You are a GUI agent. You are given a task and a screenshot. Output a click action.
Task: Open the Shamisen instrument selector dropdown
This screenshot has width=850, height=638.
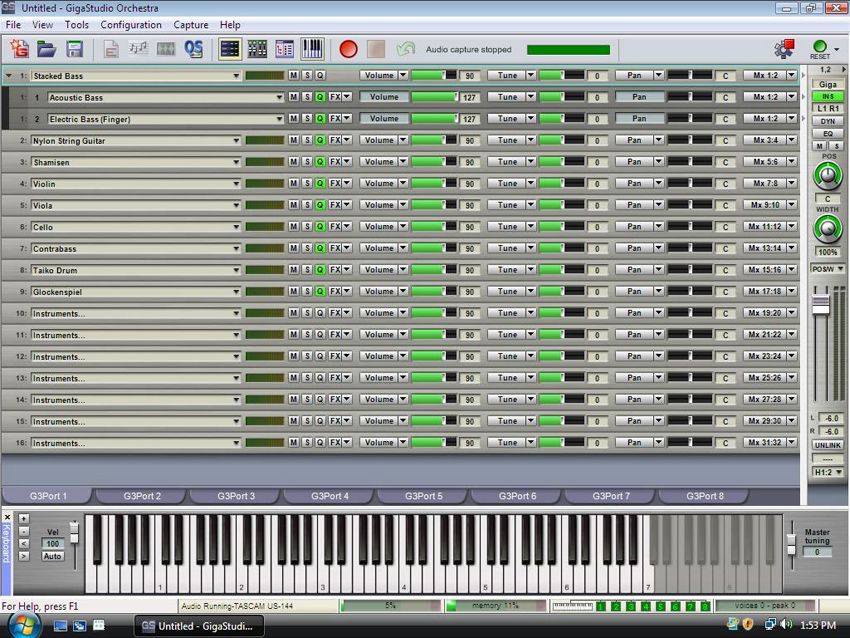pos(237,162)
